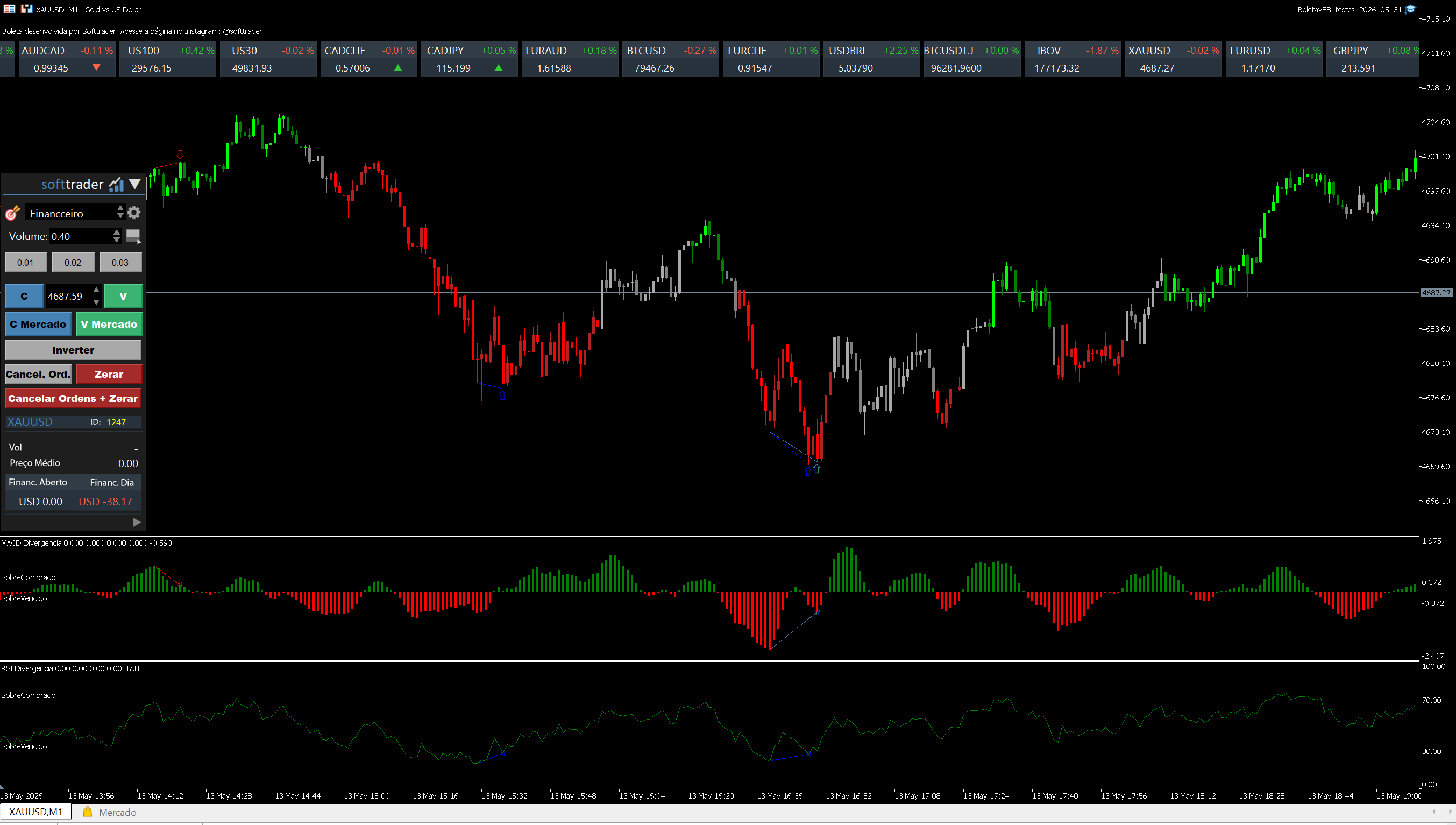Screen dimensions: 1456x825
Task: Collapse the softtrader panel with triangle arrow
Action: (134, 184)
